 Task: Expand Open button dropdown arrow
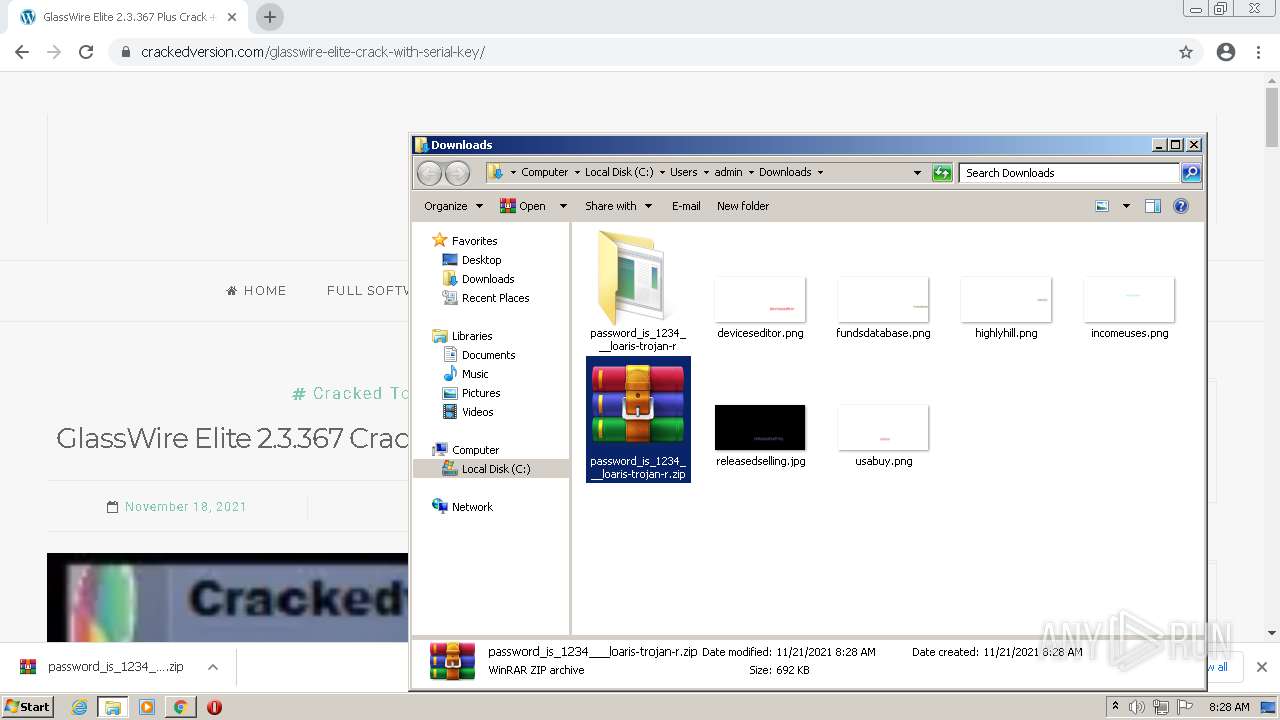[563, 206]
